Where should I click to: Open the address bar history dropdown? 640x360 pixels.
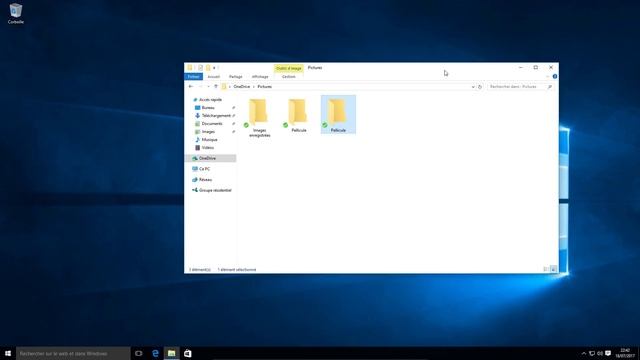click(473, 87)
